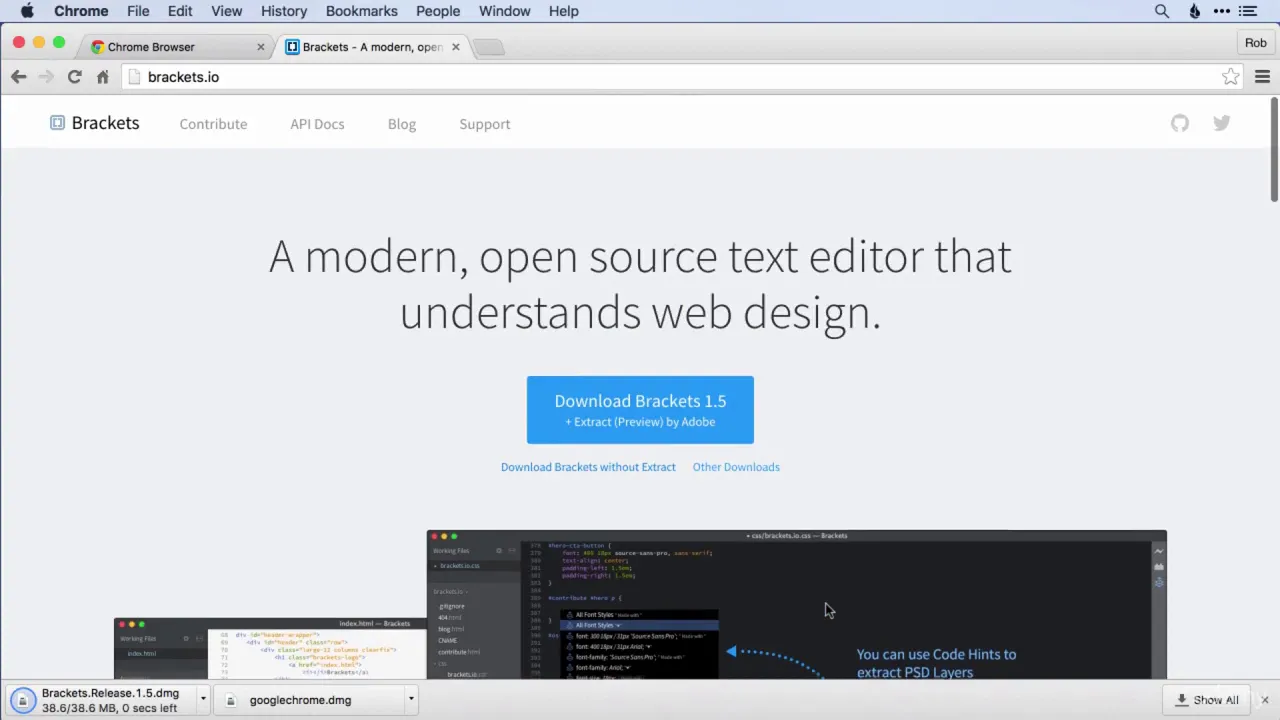Click Show All downloads button
The height and width of the screenshot is (720, 1280).
pos(1208,700)
